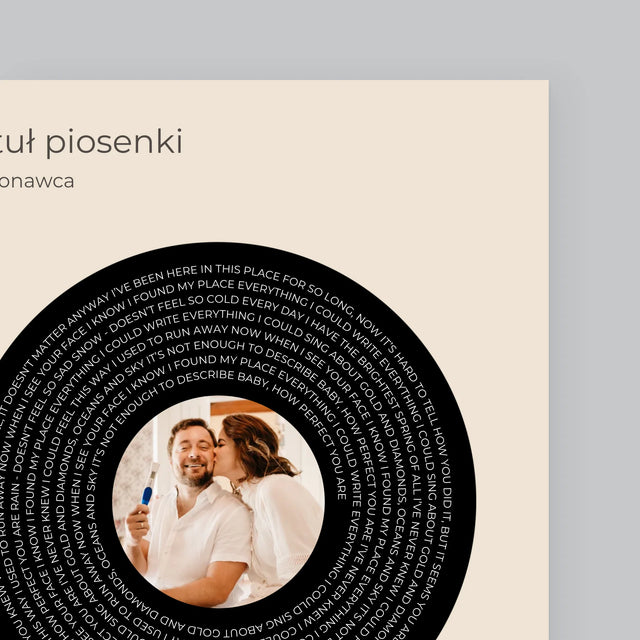Select the blue pregnancy test in the man's hand
Screen dimensions: 640x640
pos(149,483)
